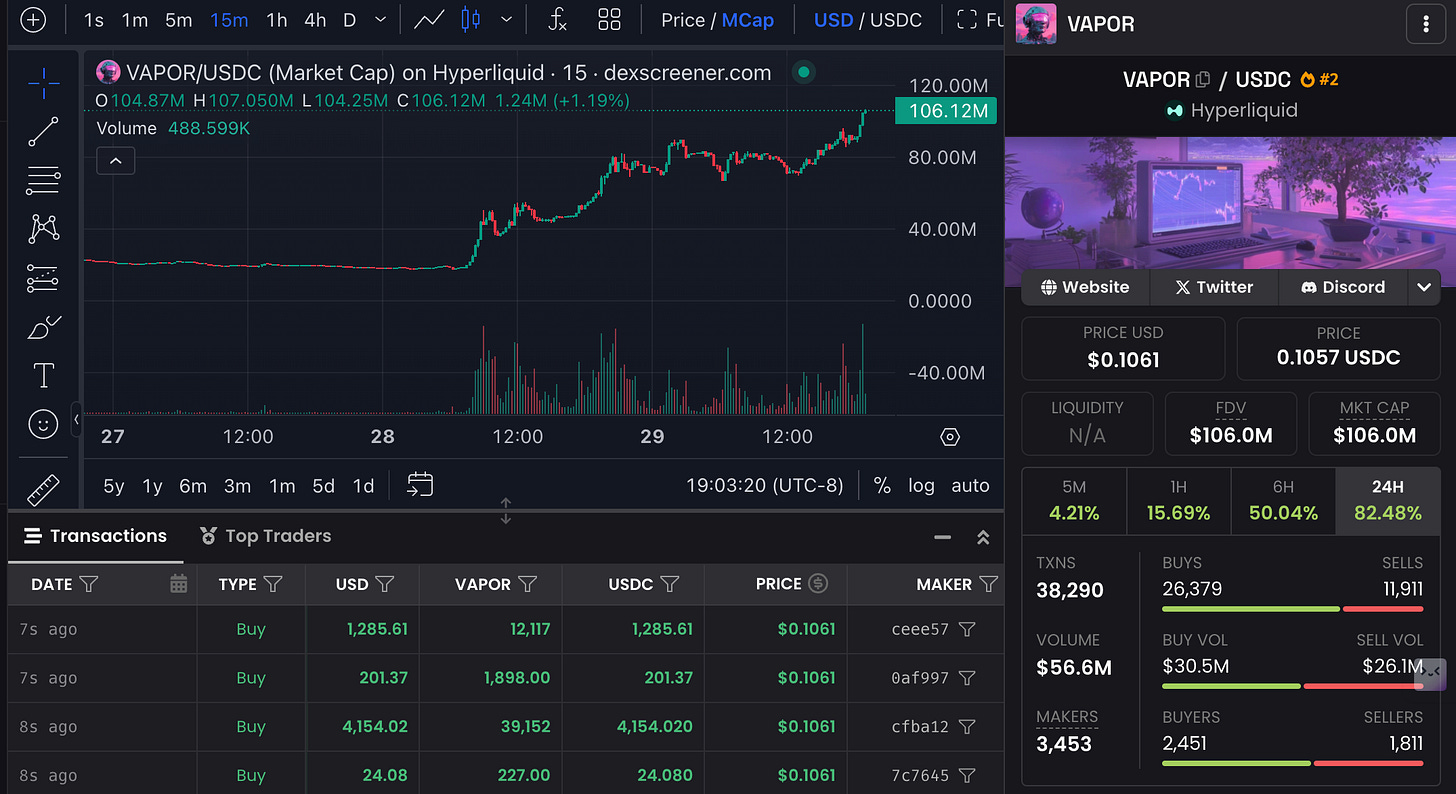Filter transactions by VAPOR amount

(529, 584)
